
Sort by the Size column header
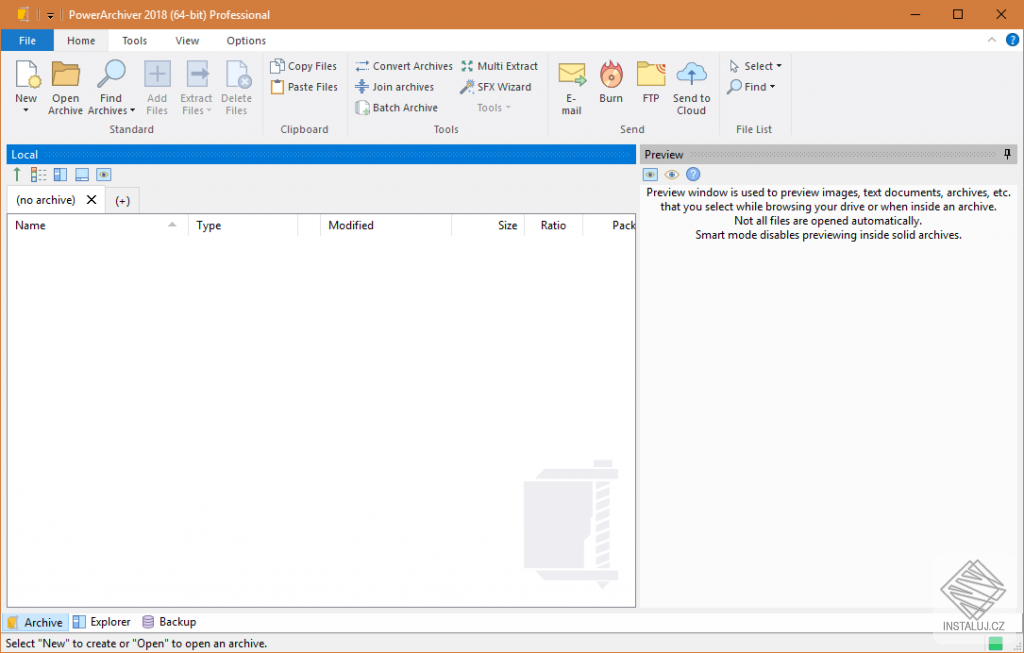pos(488,225)
